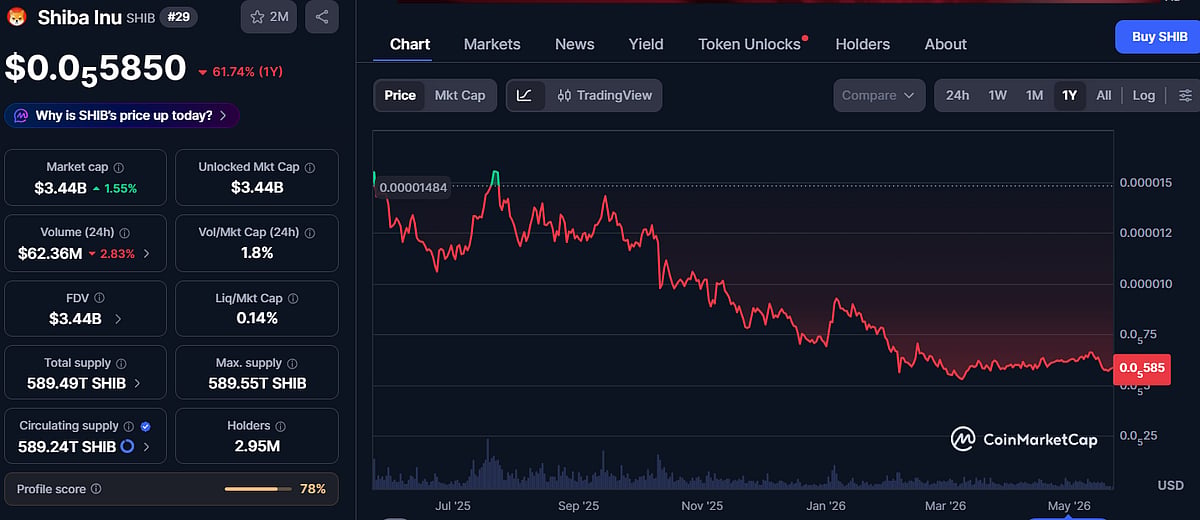The image size is (1200, 520).
Task: Add SHIB to watchlist via star button
Action: pyautogui.click(x=269, y=17)
